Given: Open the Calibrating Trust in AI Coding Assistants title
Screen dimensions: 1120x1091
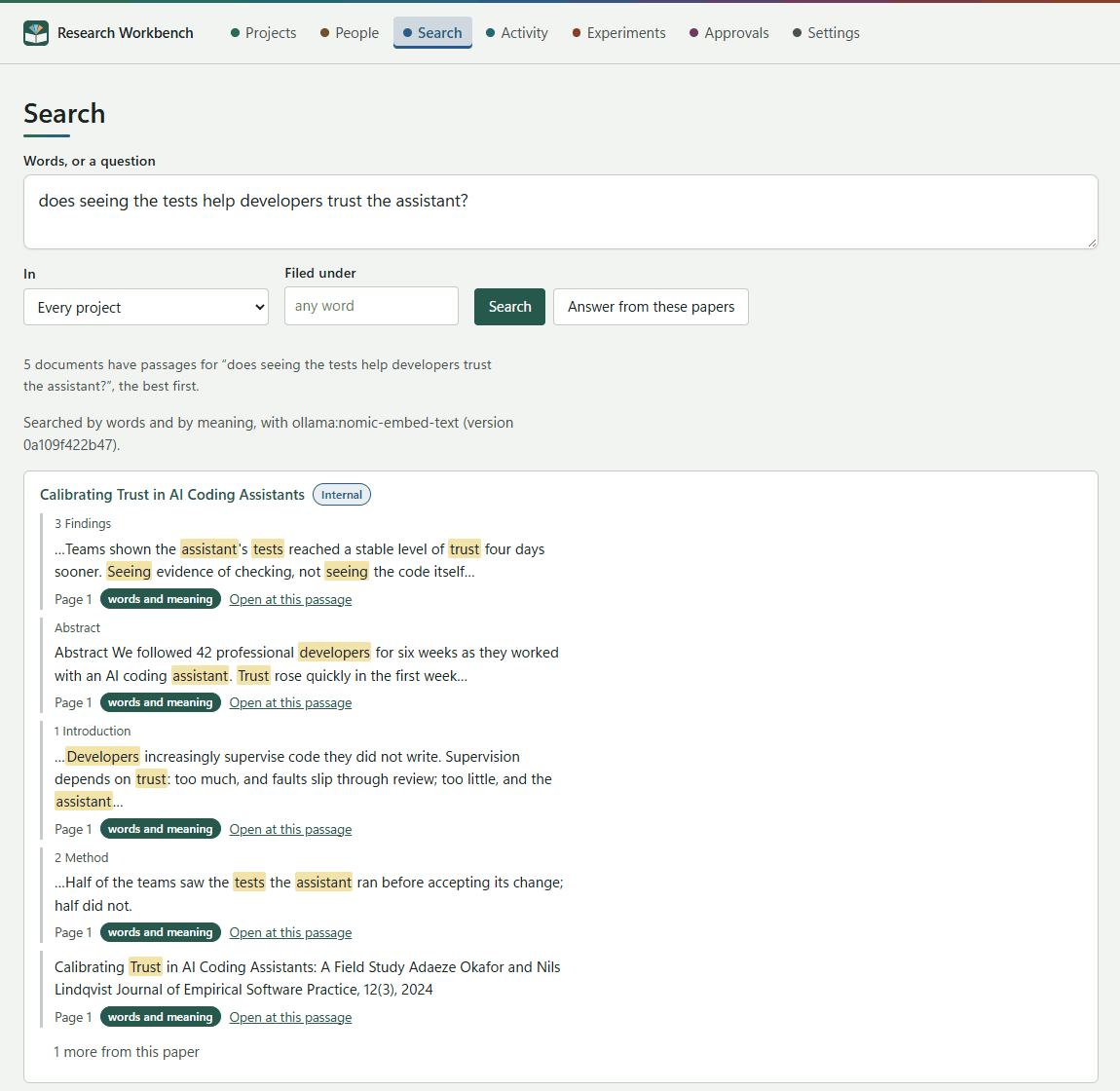Looking at the screenshot, I should pyautogui.click(x=172, y=495).
